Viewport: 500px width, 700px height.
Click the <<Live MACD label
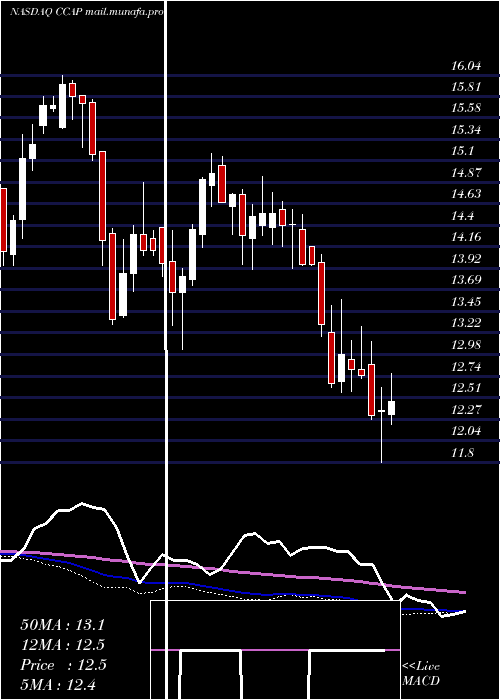coord(421,674)
